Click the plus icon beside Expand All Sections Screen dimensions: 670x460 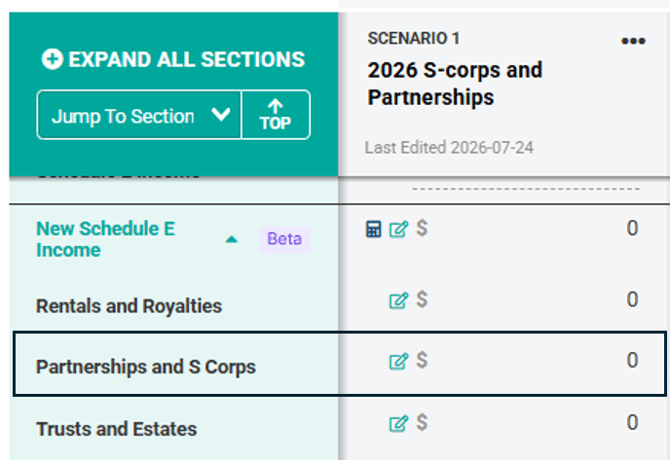point(52,59)
